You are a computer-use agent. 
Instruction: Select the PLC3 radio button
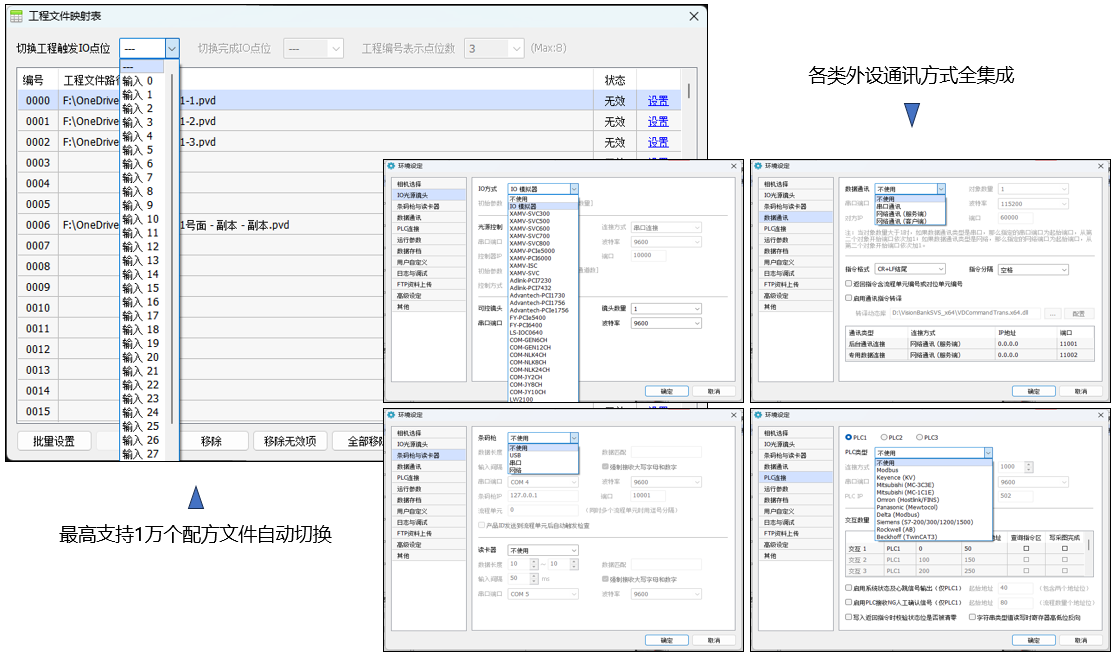point(919,437)
